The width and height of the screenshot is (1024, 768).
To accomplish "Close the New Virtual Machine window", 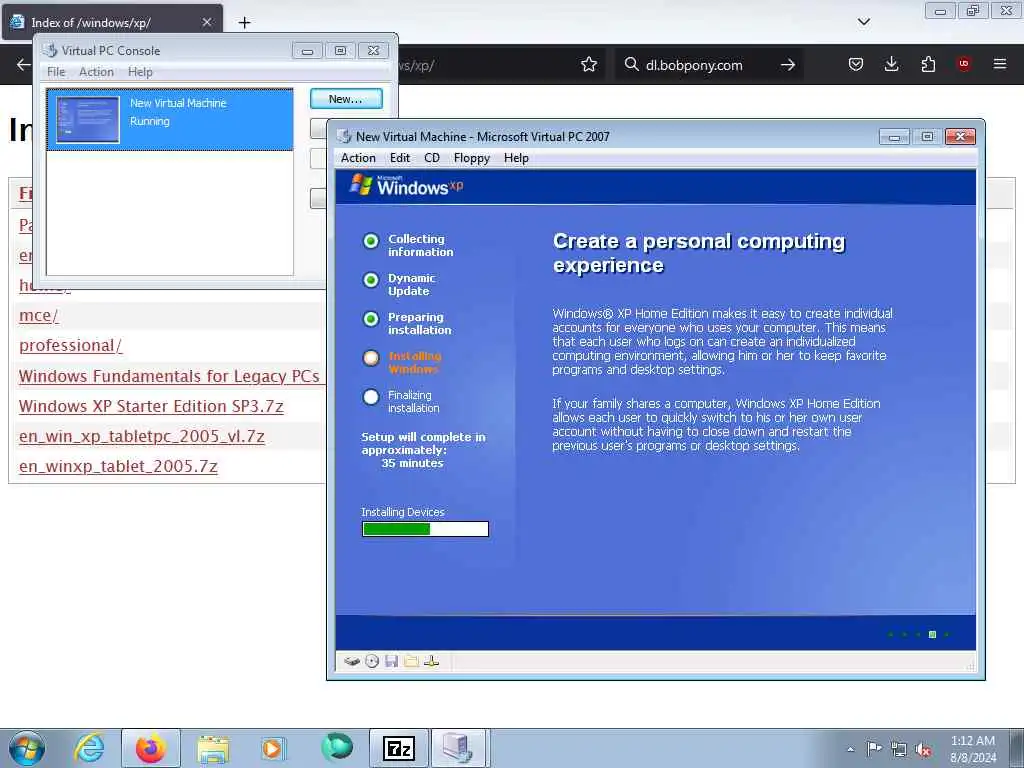I will point(960,136).
